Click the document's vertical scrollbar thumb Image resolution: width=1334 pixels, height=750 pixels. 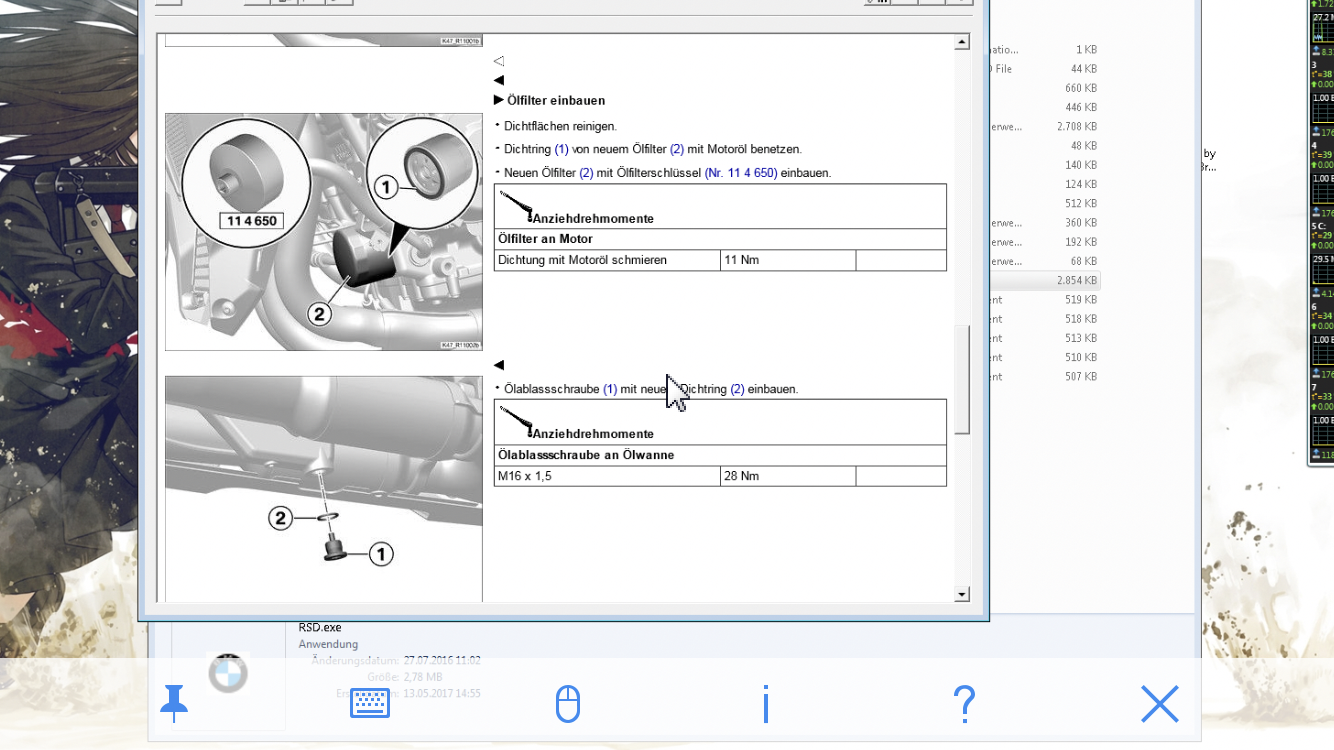tap(962, 378)
